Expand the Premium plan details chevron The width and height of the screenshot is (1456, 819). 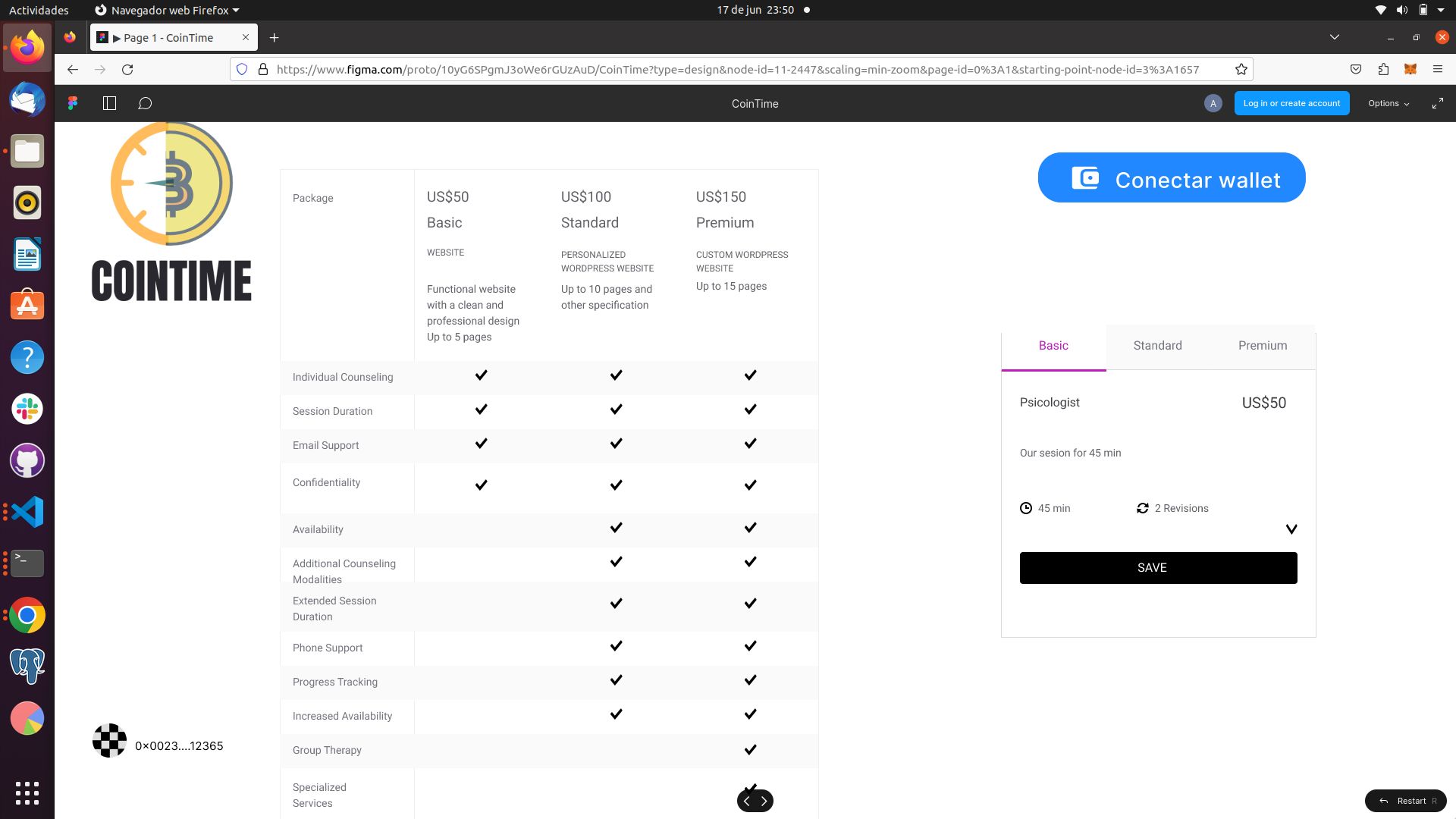(1291, 529)
